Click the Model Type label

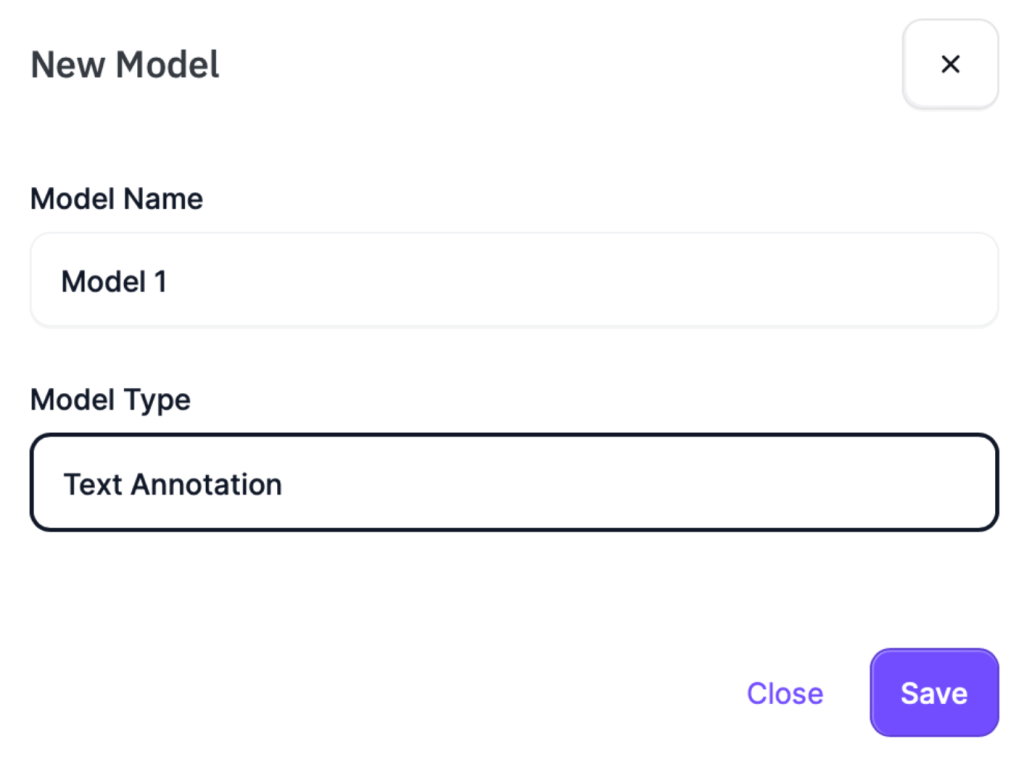110,400
